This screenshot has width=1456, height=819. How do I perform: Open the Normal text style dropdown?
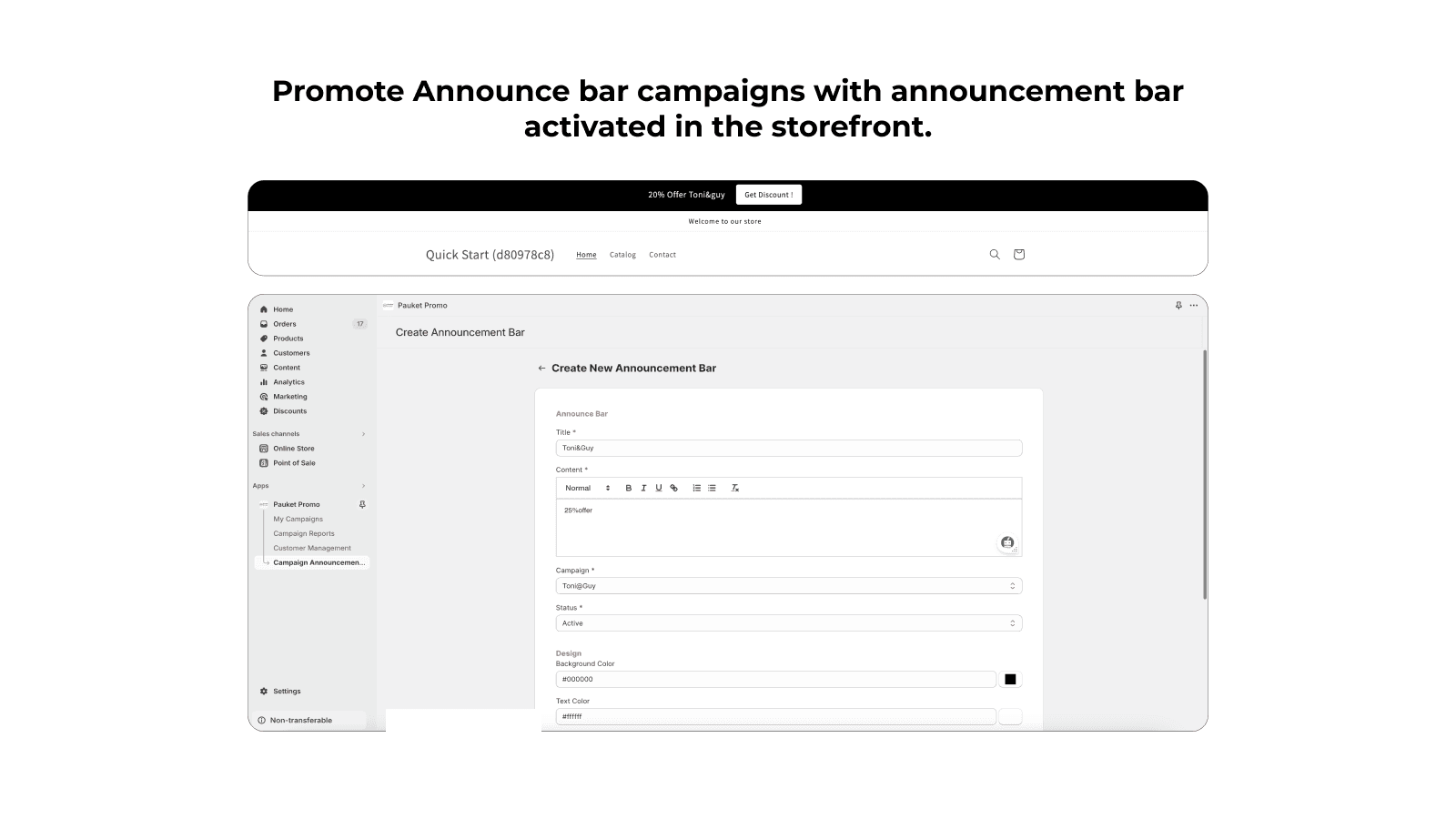click(587, 489)
